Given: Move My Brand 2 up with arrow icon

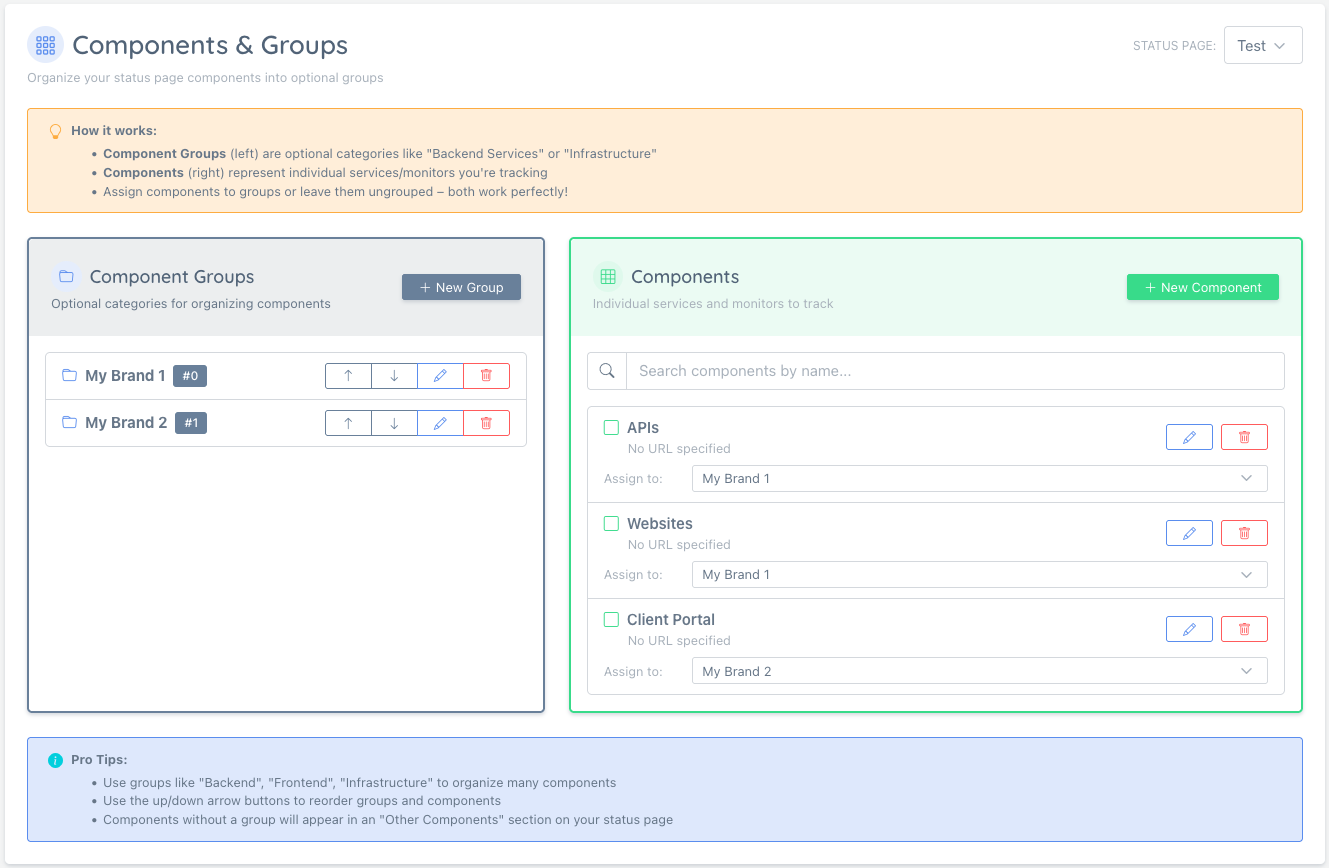Looking at the screenshot, I should coord(348,422).
